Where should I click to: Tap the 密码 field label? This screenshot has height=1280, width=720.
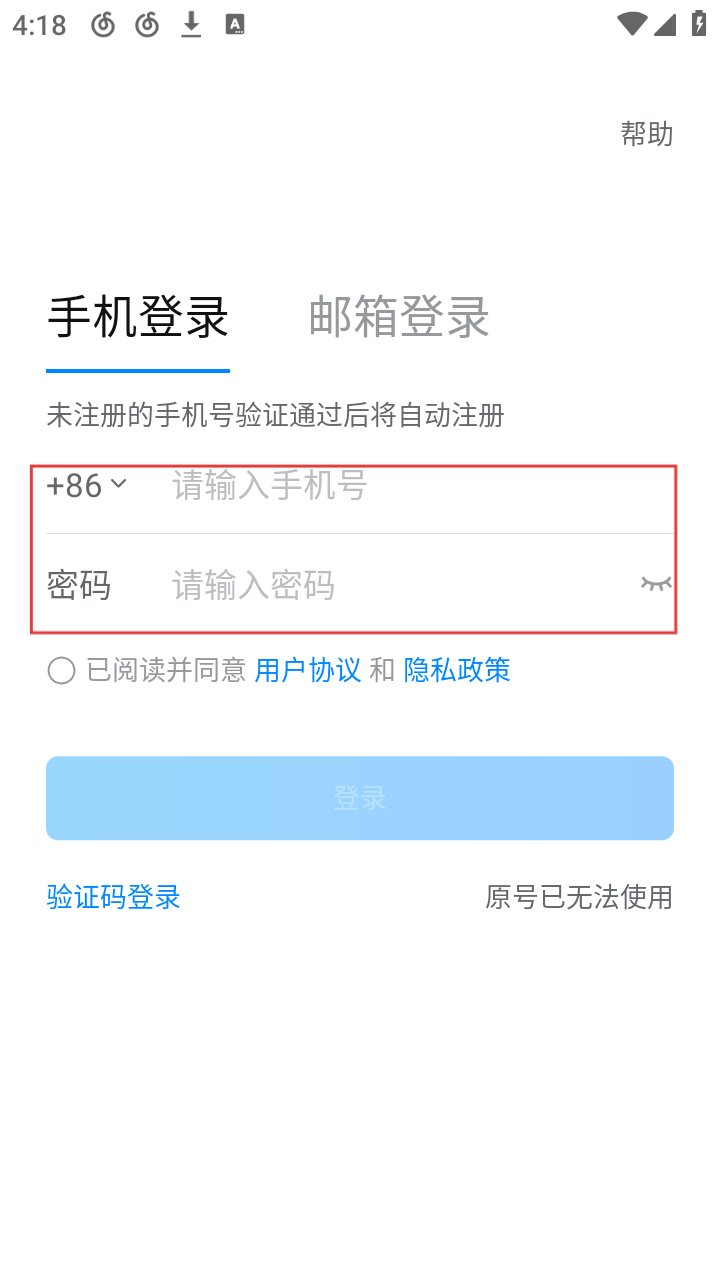(x=78, y=585)
